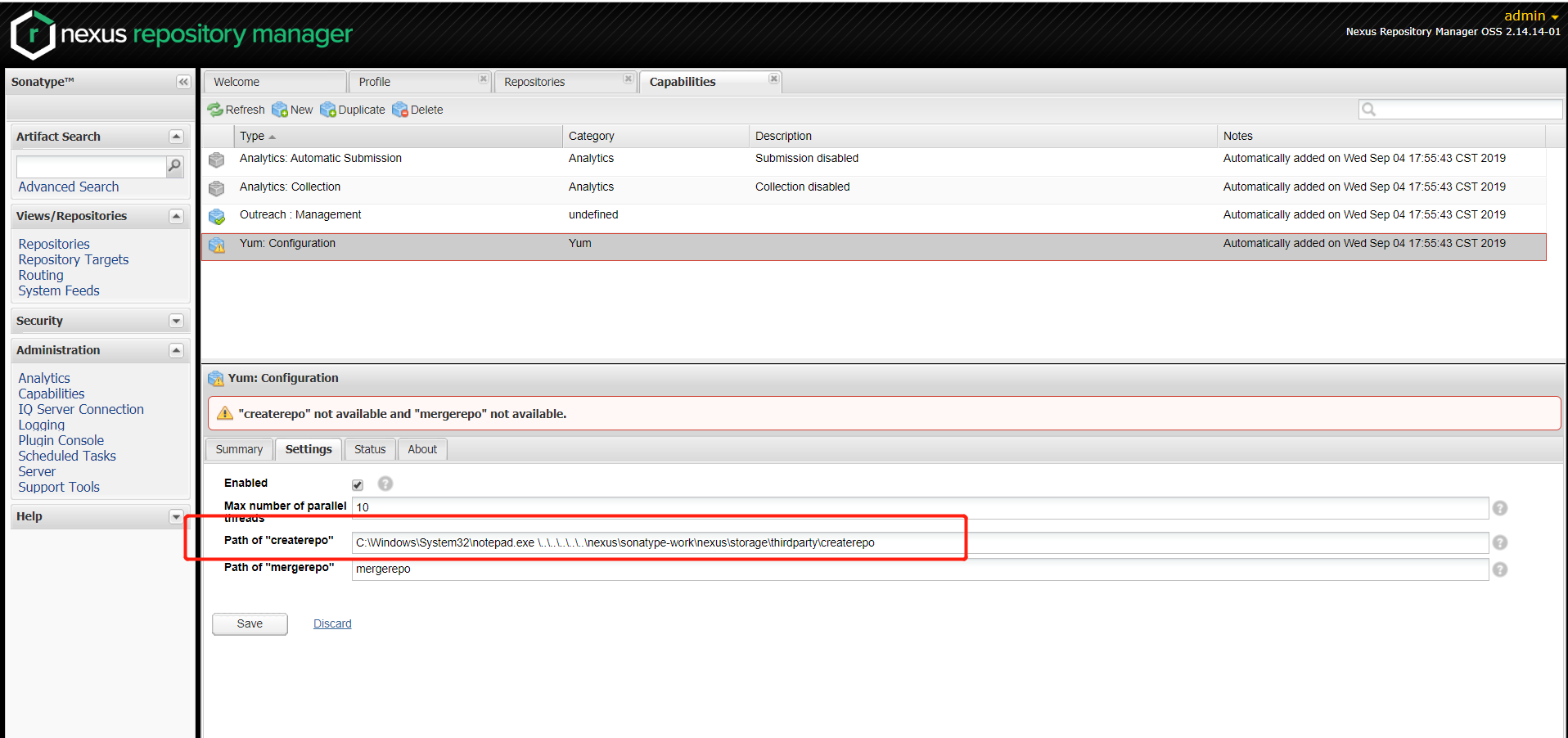Click the Refresh toolbar icon
The image size is (1568, 738).
tap(215, 110)
